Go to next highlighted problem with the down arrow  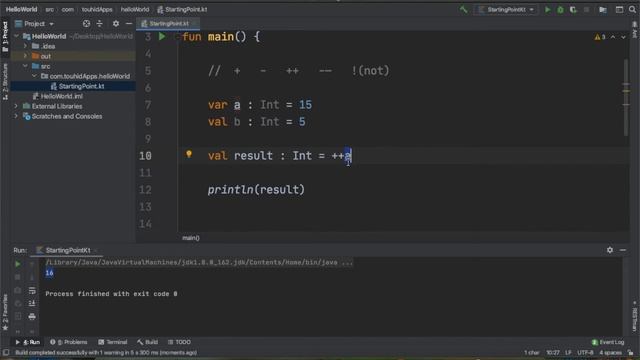coord(623,37)
